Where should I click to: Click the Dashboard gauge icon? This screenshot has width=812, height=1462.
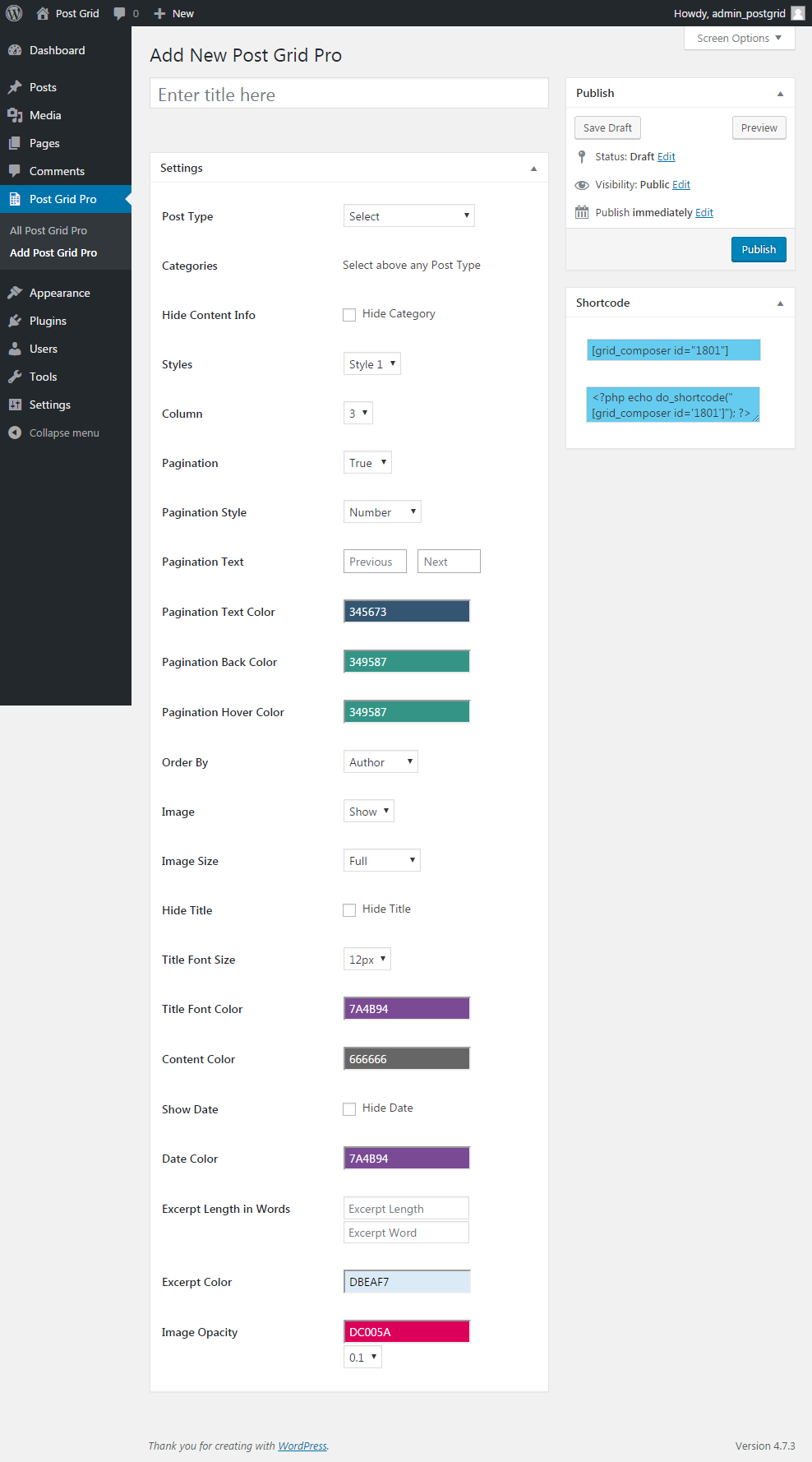point(15,50)
